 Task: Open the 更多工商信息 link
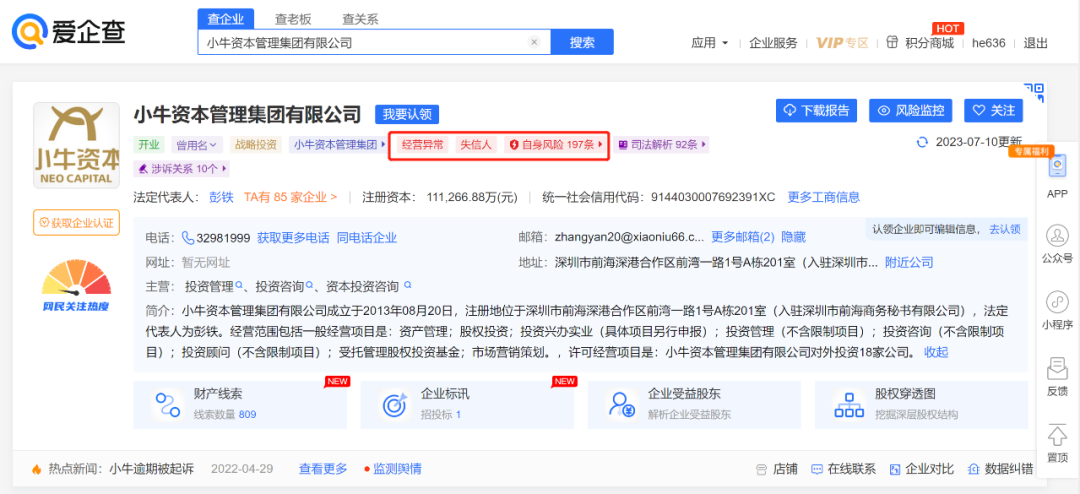coord(823,197)
